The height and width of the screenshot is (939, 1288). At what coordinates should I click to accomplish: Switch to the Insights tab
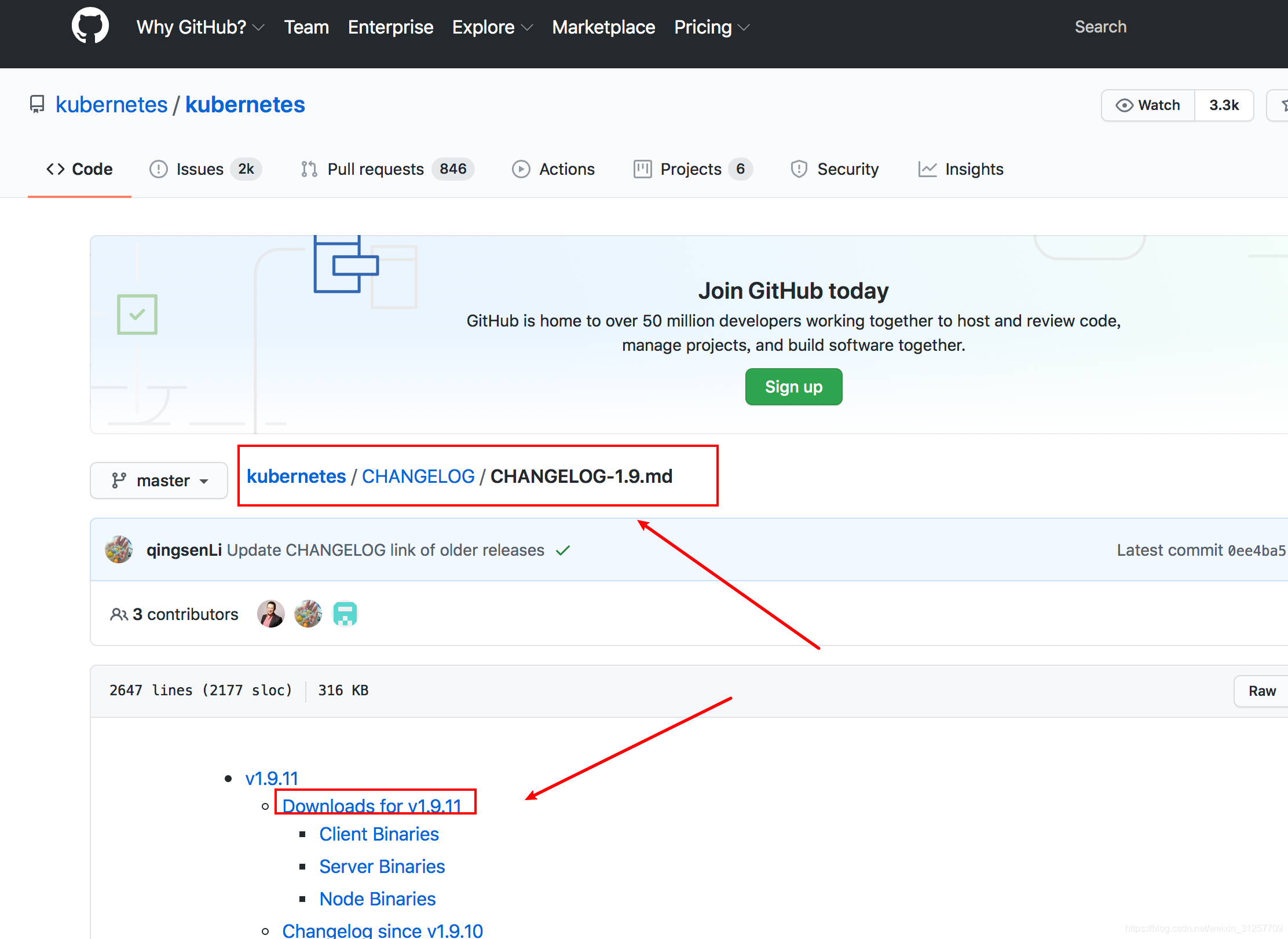pyautogui.click(x=961, y=169)
